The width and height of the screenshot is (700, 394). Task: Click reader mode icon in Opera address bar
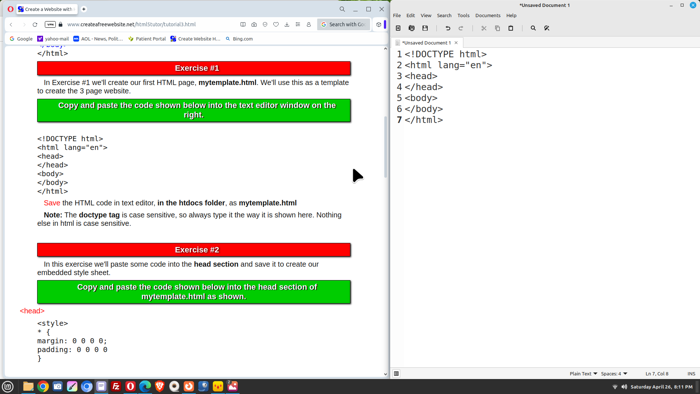[243, 25]
